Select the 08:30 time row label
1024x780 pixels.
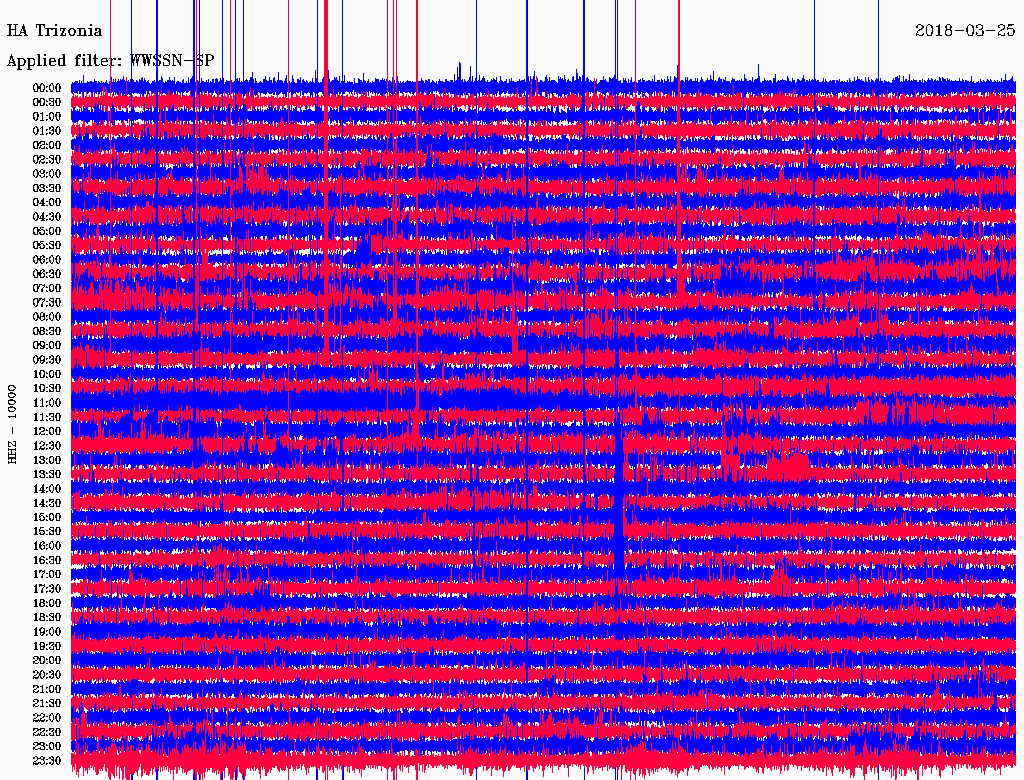(x=47, y=331)
